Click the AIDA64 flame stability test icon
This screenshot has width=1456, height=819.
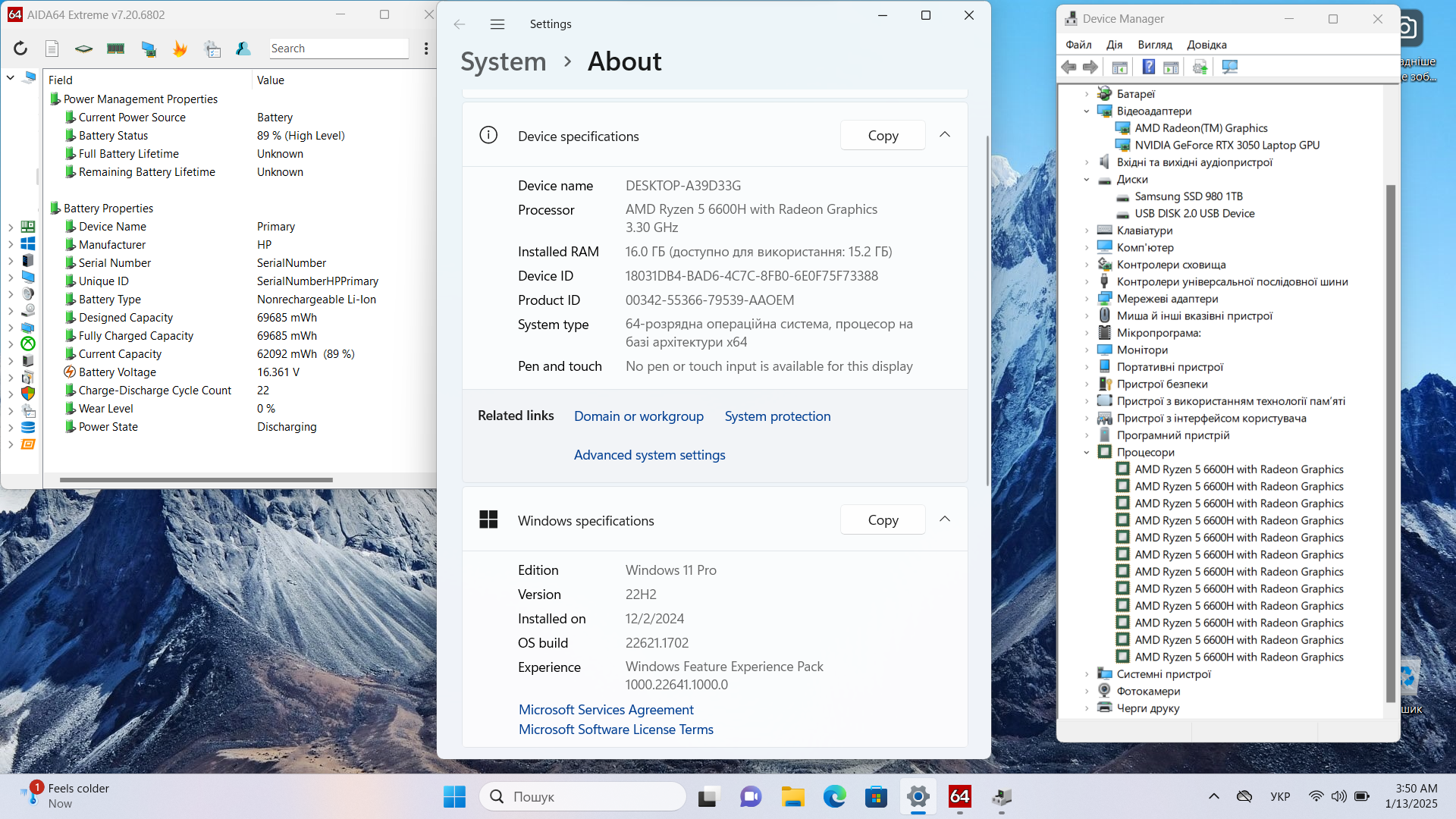coord(180,49)
